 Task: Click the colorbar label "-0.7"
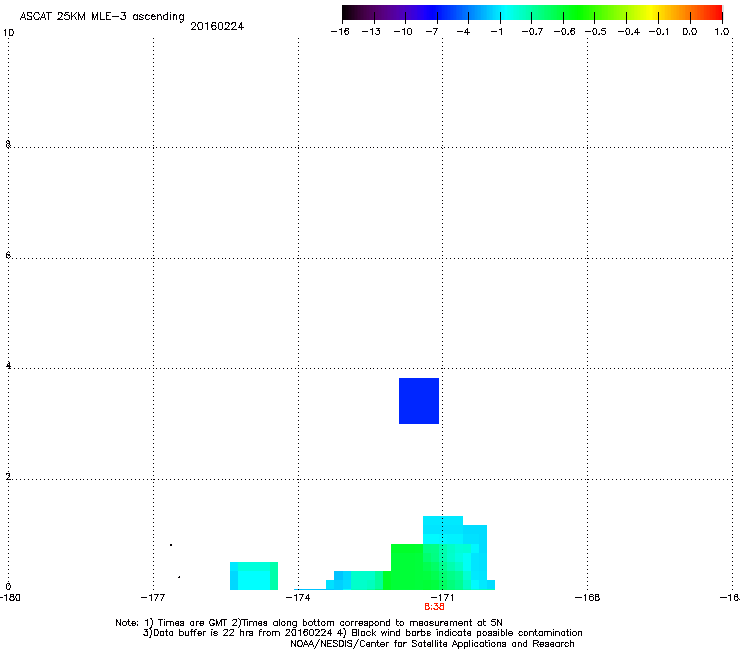click(x=532, y=32)
